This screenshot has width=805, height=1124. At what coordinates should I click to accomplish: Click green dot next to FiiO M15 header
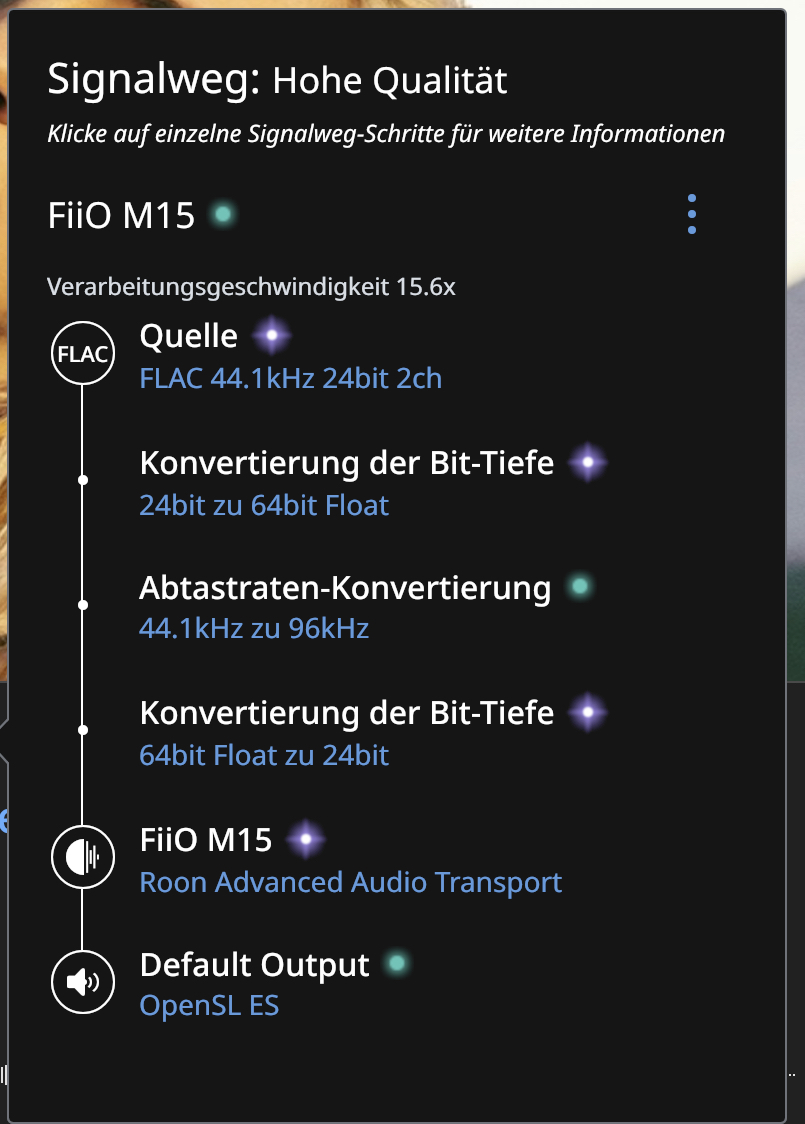tap(223, 214)
